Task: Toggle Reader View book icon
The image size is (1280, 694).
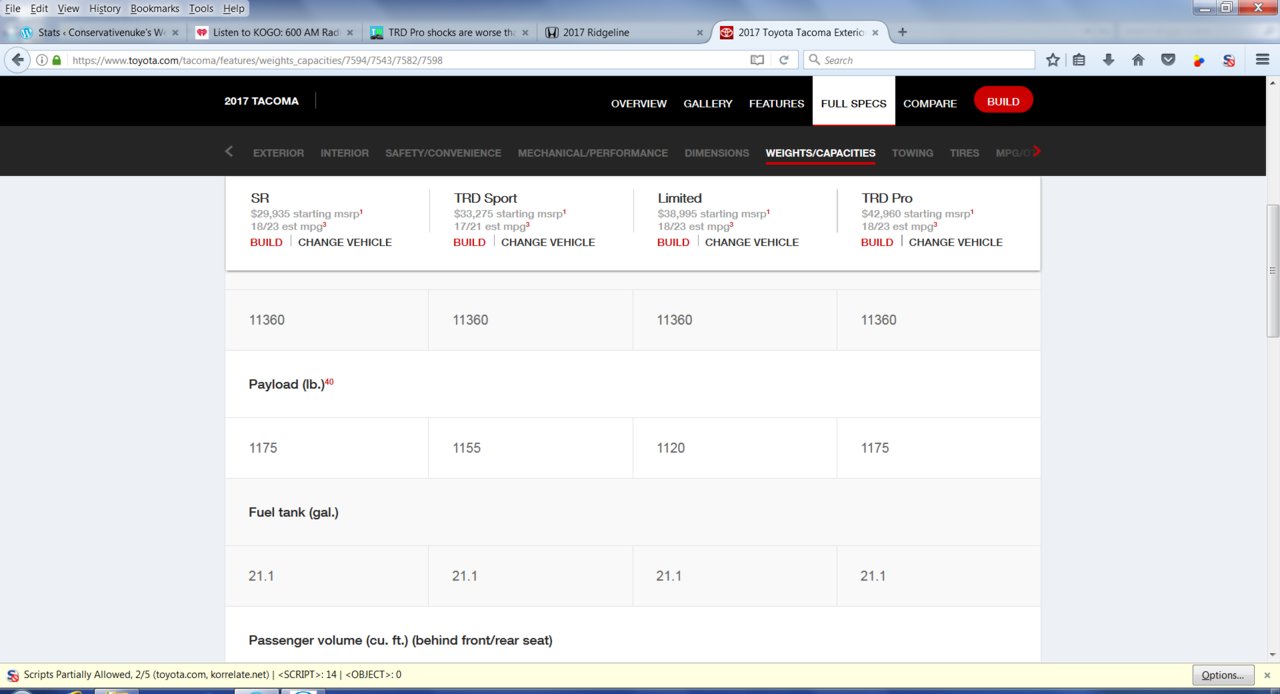Action: (758, 60)
